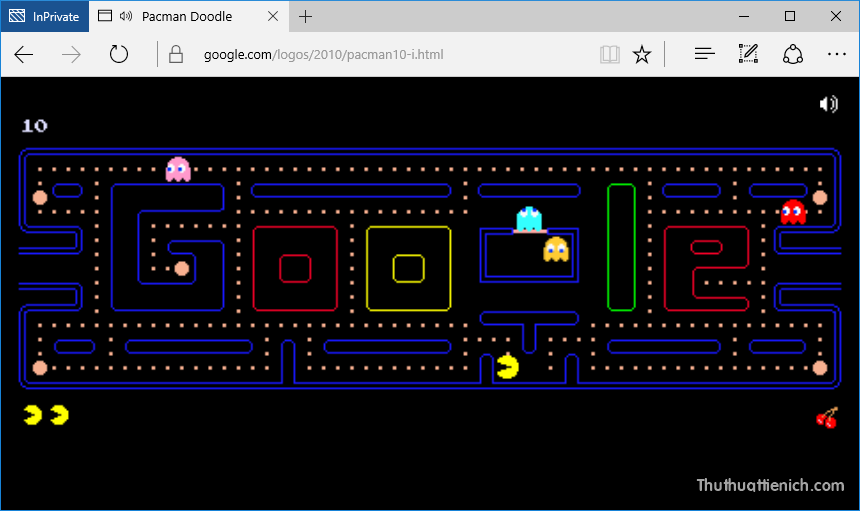This screenshot has height=511, width=860.
Task: Mute the game sound speaker icon
Action: (x=828, y=104)
